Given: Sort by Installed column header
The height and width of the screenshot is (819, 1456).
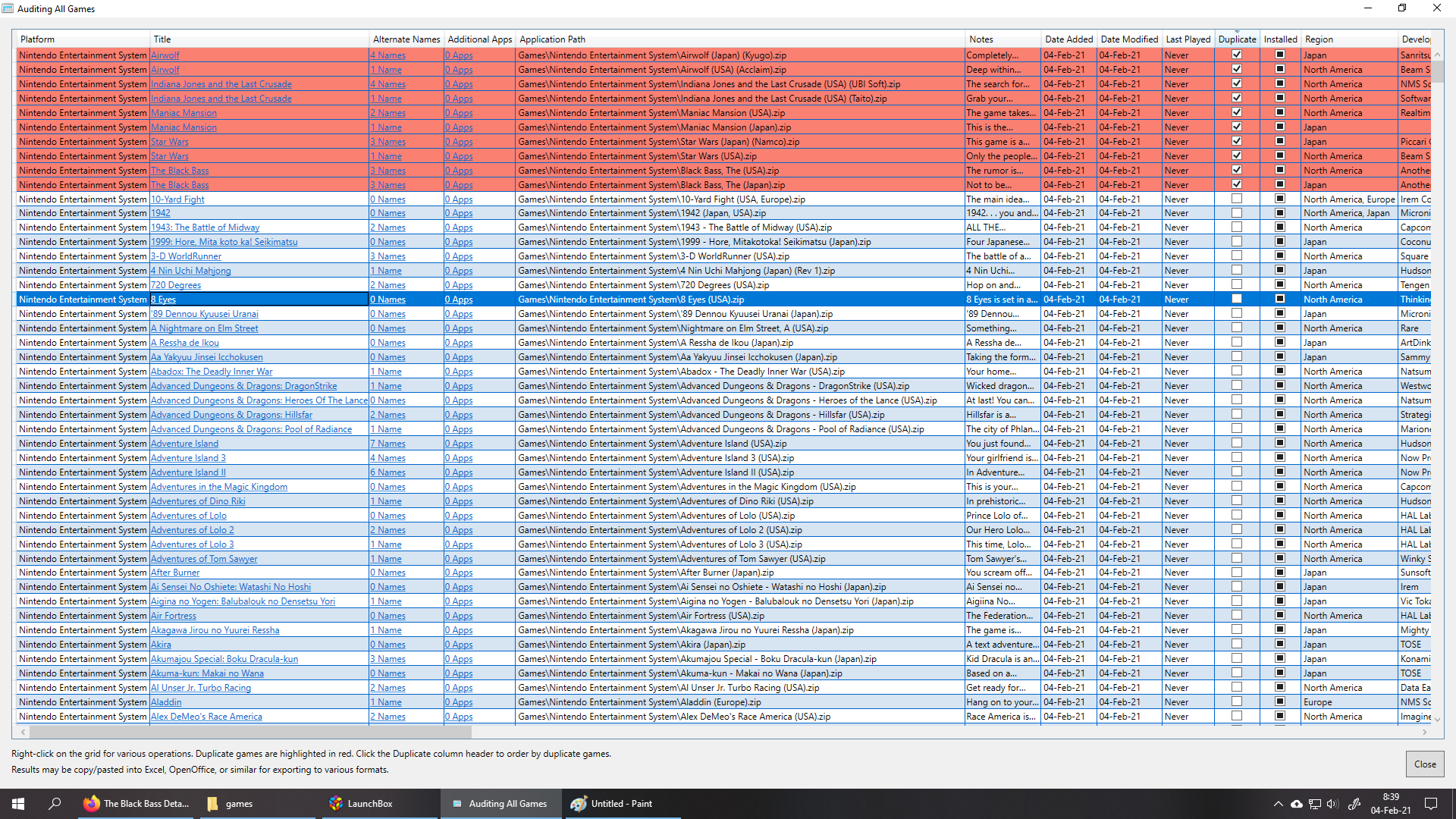Looking at the screenshot, I should [x=1280, y=39].
